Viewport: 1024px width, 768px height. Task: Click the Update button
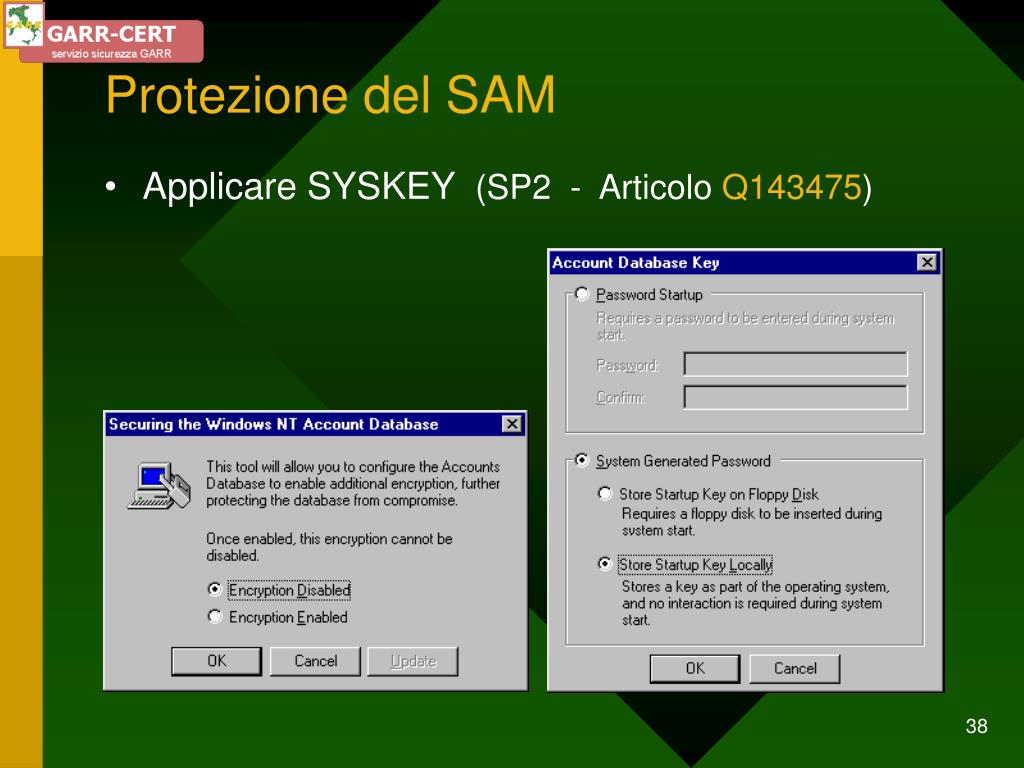click(x=413, y=661)
